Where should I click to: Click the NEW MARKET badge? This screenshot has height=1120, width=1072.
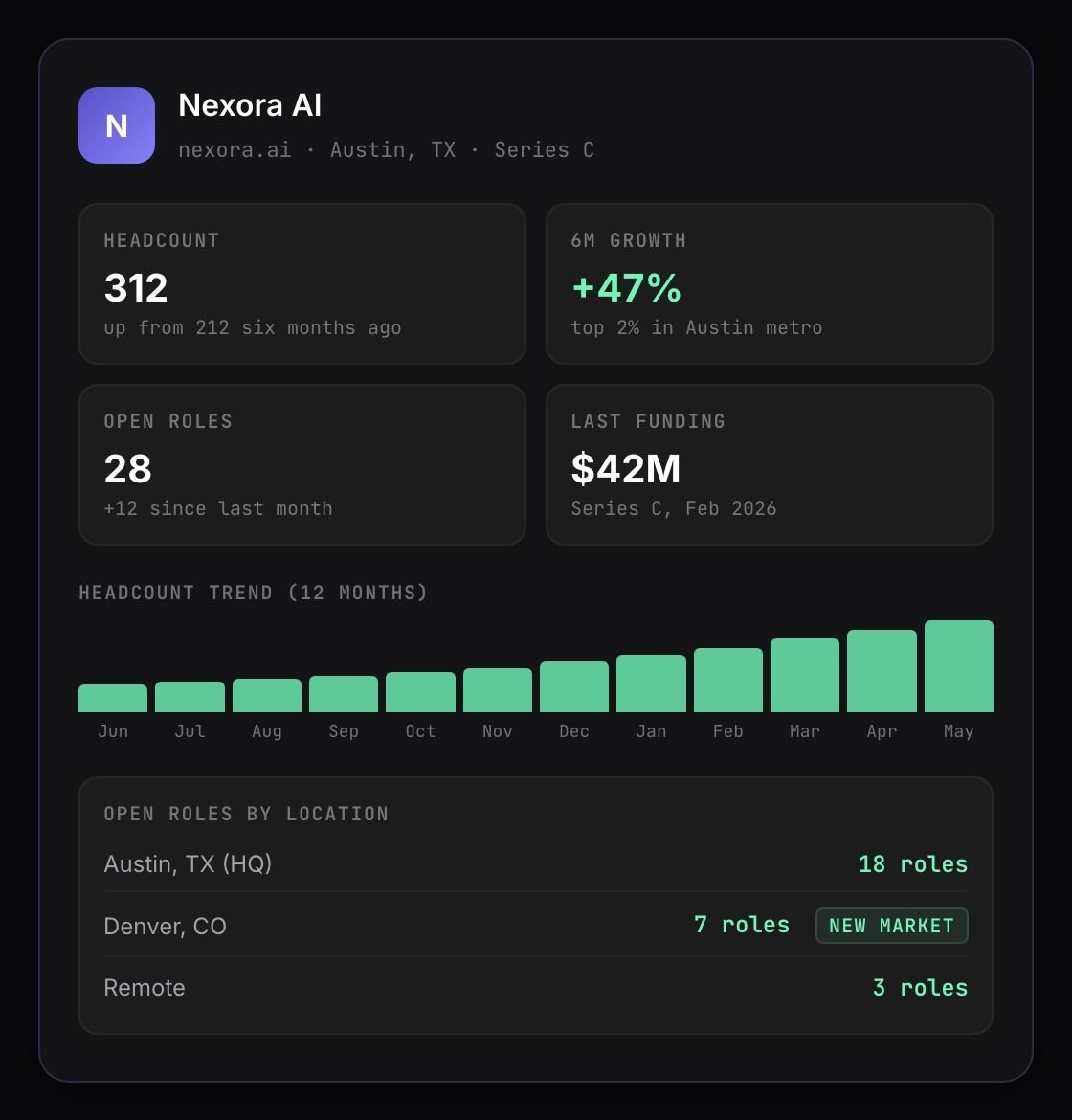tap(892, 926)
